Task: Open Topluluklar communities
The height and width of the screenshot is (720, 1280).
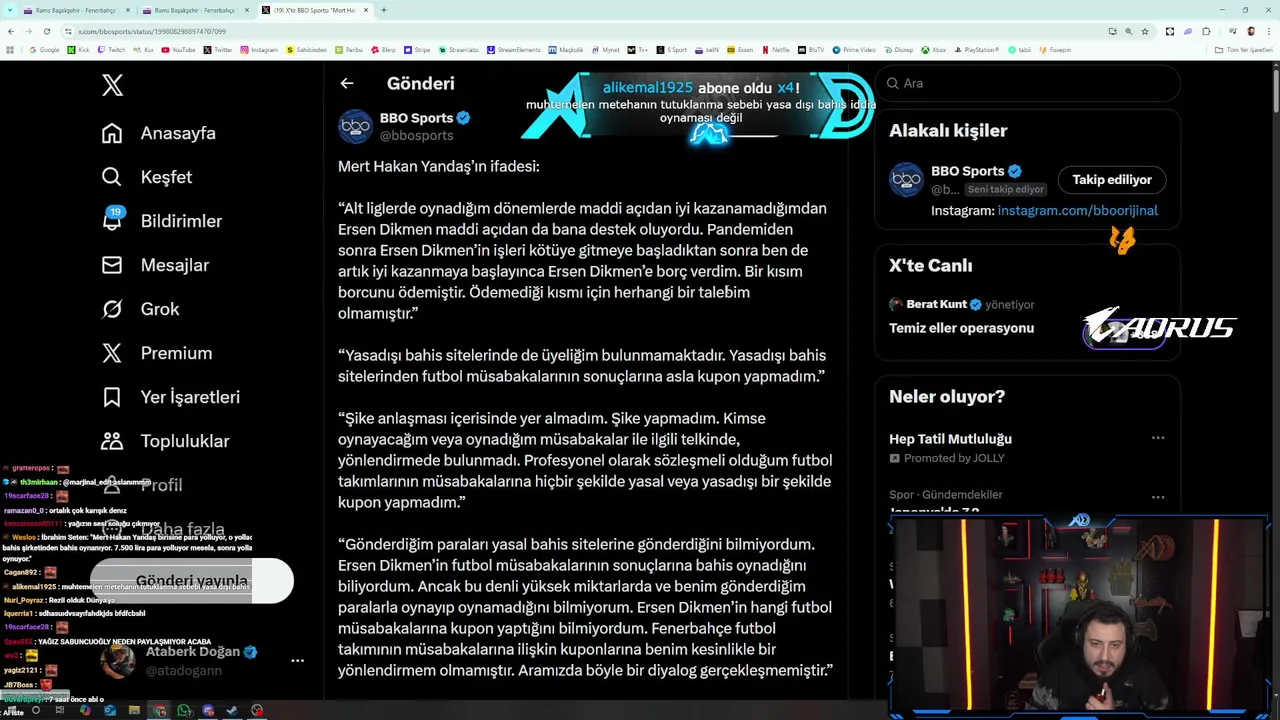Action: 165,441
